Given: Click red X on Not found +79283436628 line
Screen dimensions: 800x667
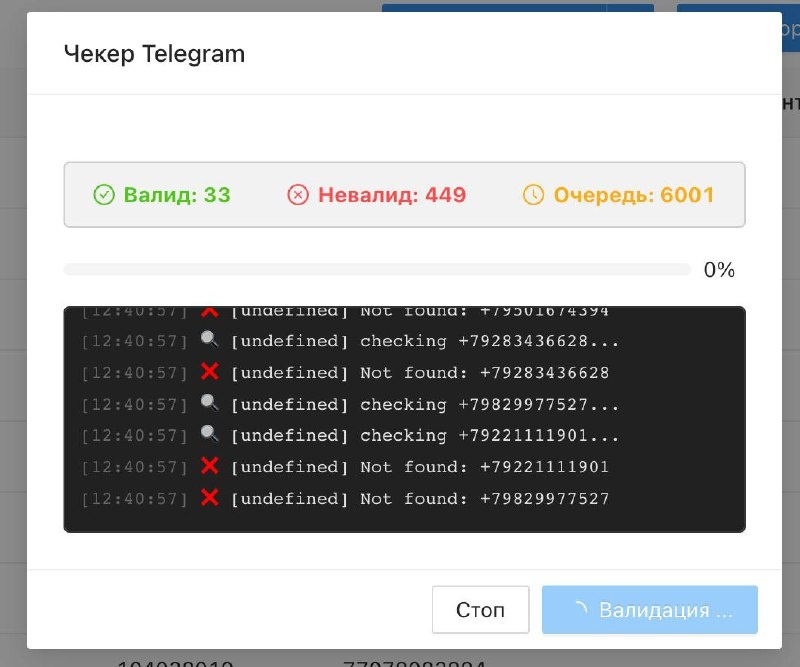Looking at the screenshot, I should (x=210, y=372).
